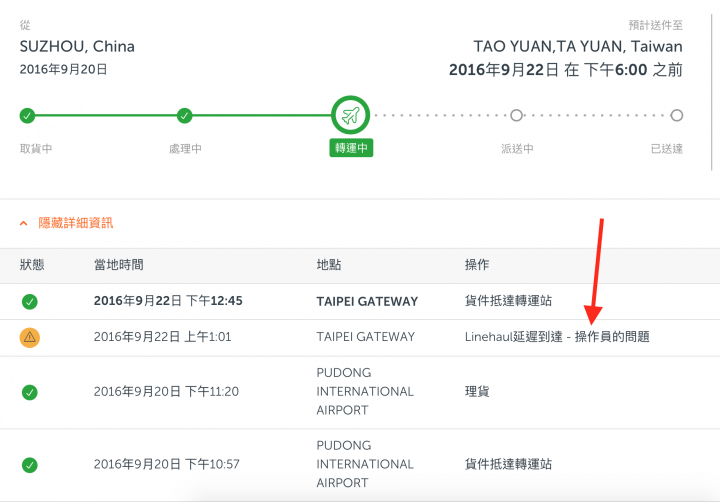The image size is (720, 502).
Task: Click the 操作 column header
Action: point(477,265)
